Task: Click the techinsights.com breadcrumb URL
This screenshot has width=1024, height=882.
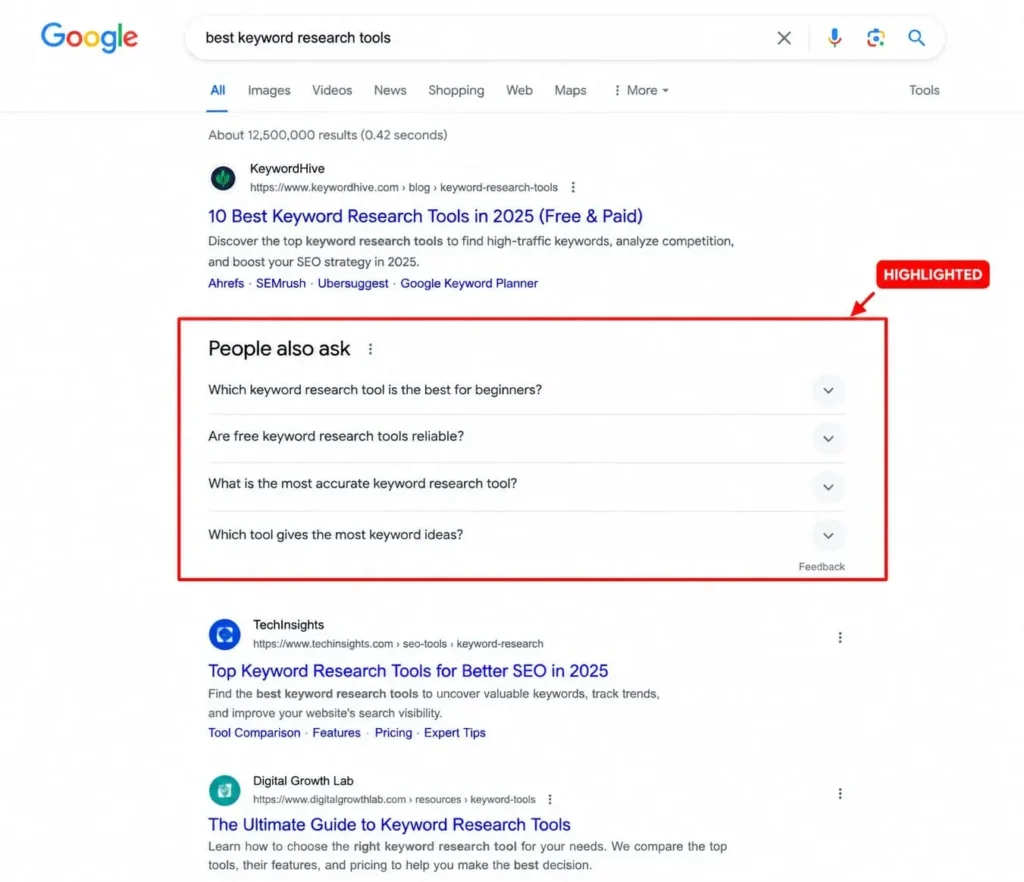Action: pos(398,644)
